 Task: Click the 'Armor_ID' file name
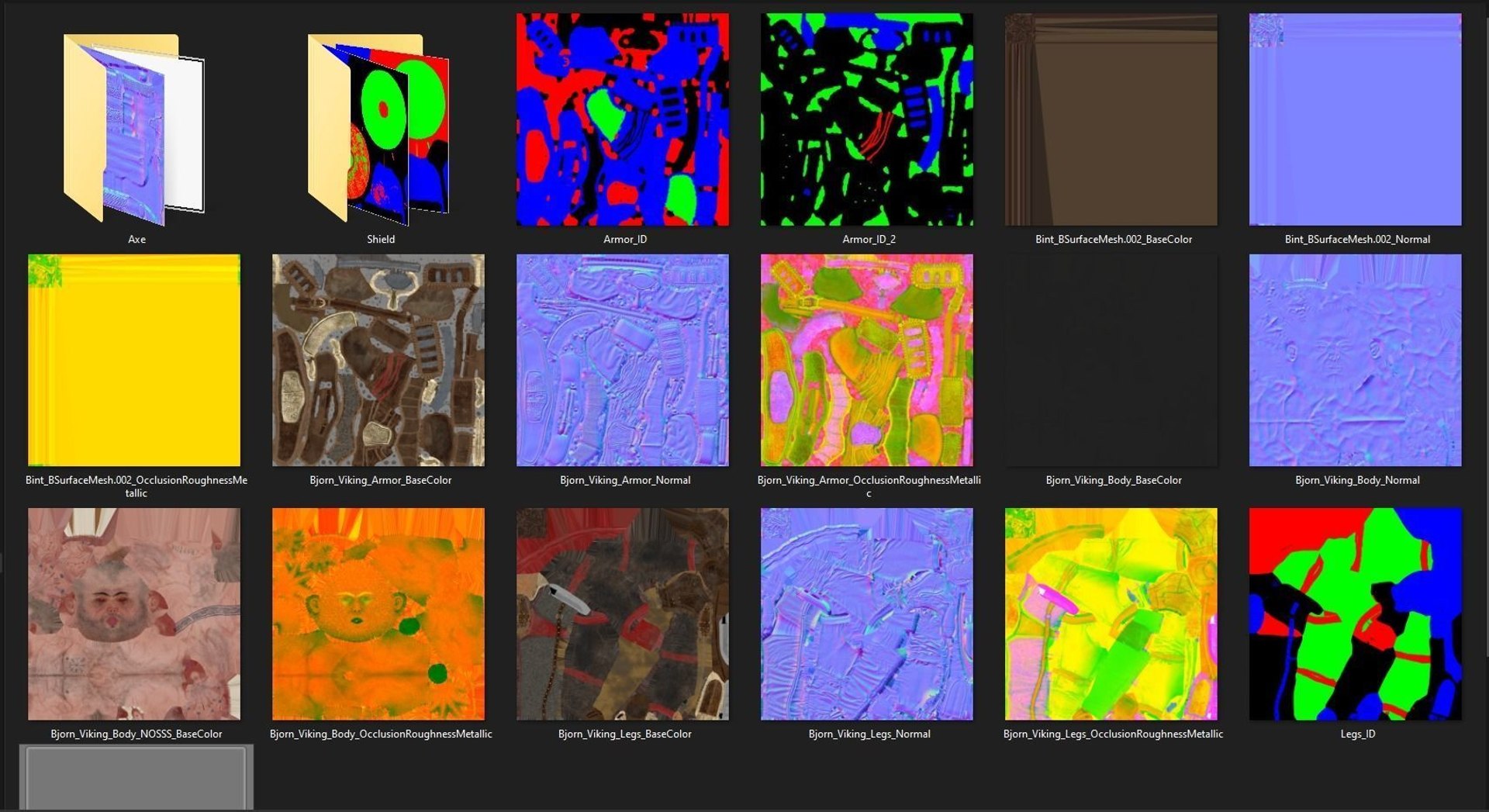pos(625,240)
